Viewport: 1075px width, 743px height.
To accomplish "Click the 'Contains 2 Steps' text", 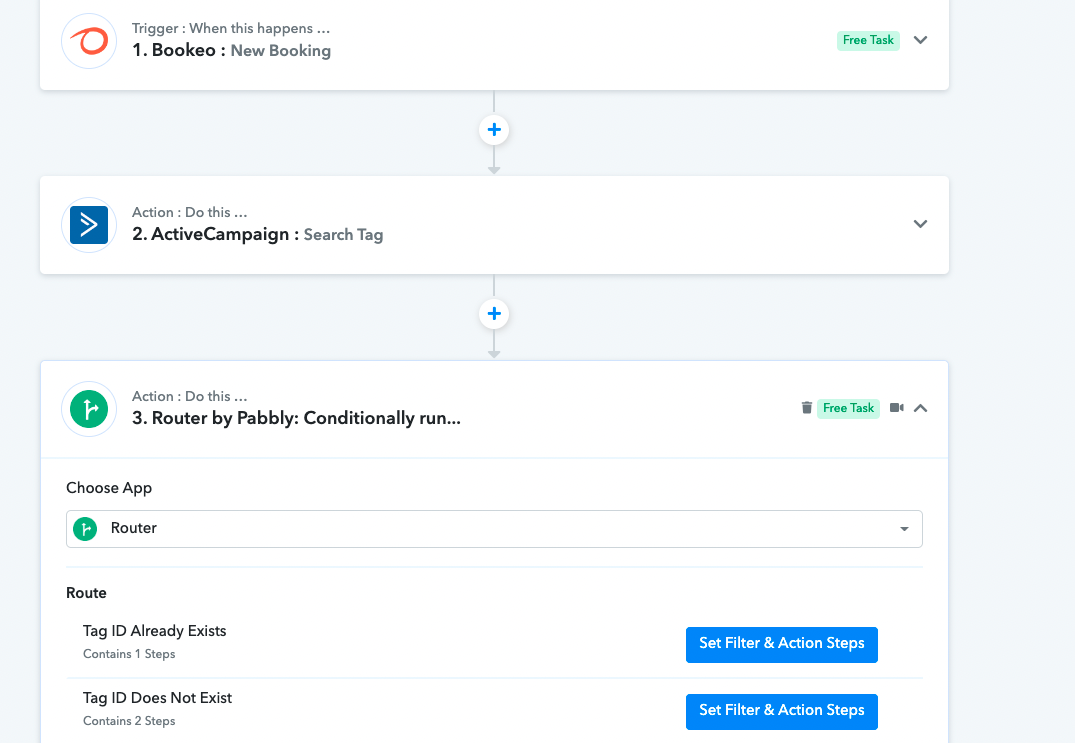I will click(x=129, y=721).
